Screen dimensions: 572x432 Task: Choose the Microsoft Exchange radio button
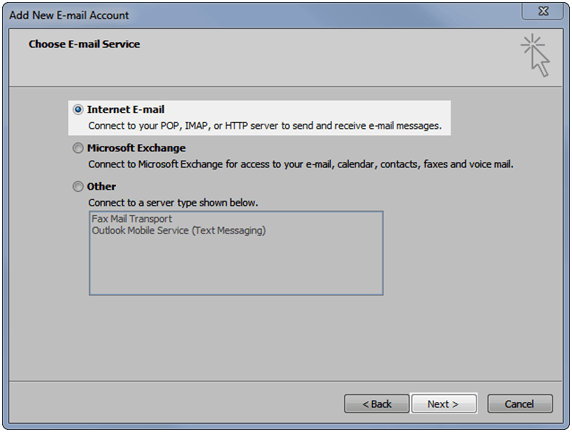point(78,148)
